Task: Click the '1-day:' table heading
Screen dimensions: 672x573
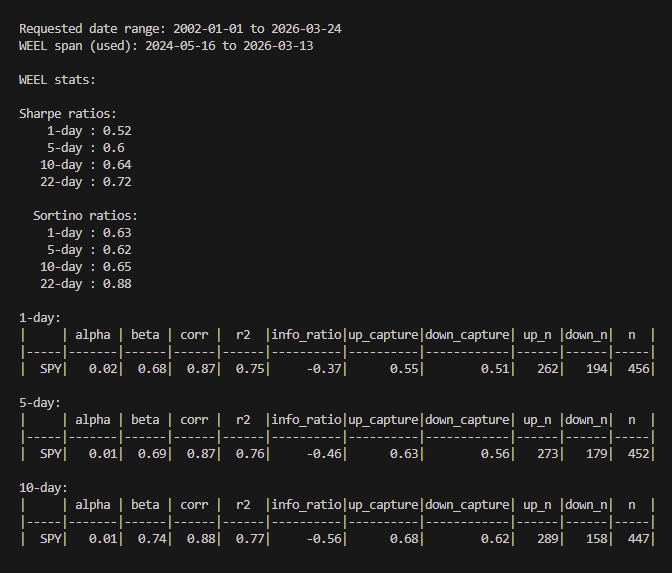Action: coord(40,318)
